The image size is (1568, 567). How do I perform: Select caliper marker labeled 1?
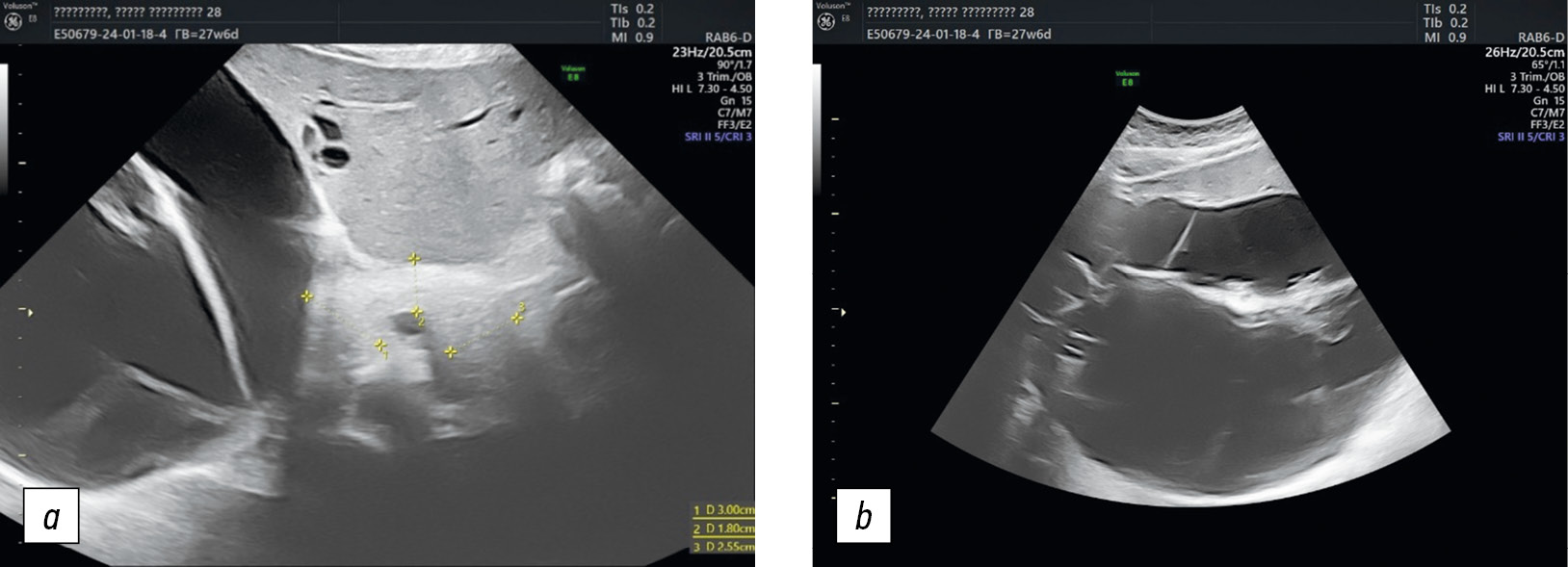[x=381, y=345]
